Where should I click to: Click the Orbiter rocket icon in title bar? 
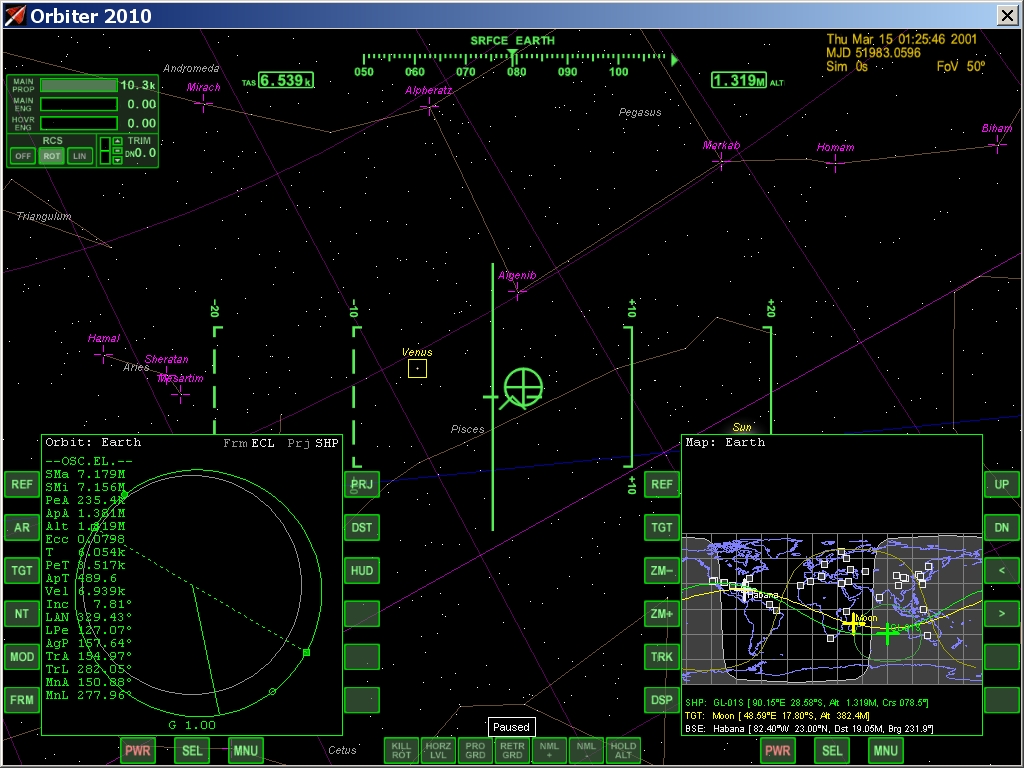[x=15, y=15]
